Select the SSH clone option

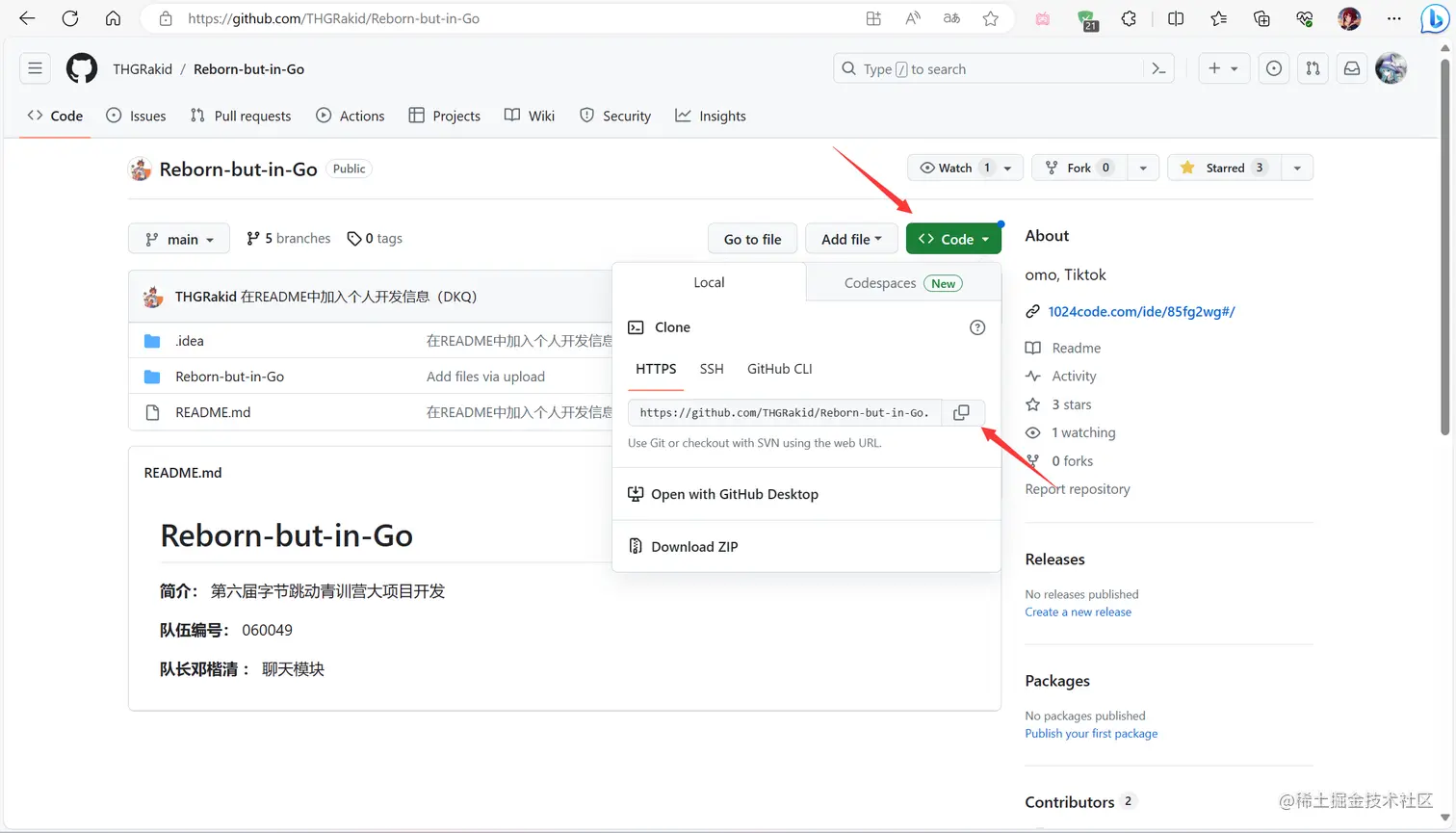coord(712,369)
